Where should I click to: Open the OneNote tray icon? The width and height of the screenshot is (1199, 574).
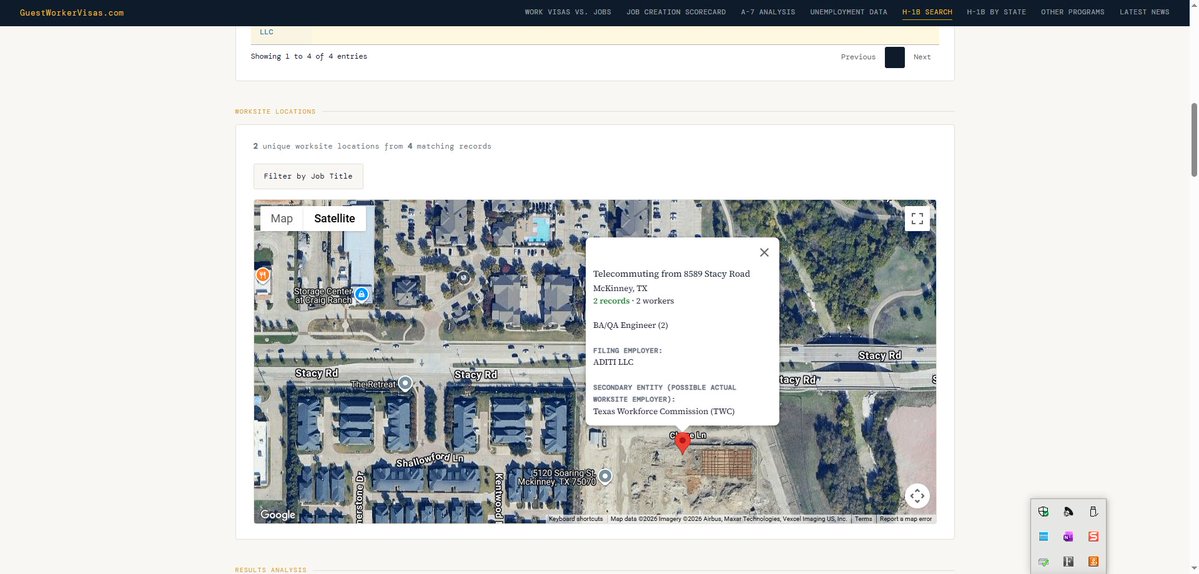pyautogui.click(x=1068, y=537)
